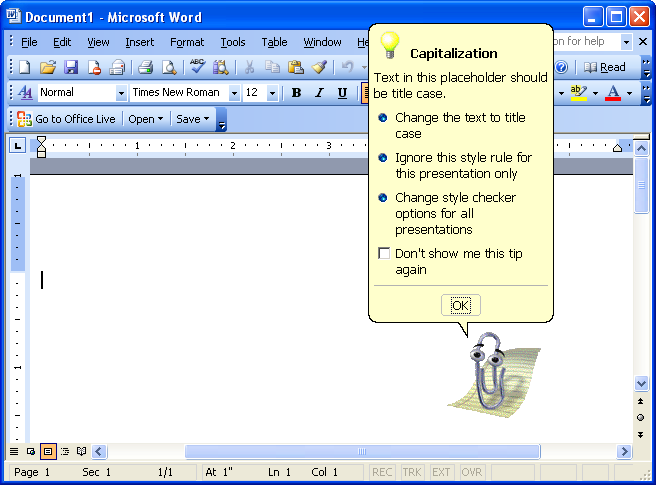
Task: Toggle REC macro recording in status bar
Action: (x=382, y=472)
